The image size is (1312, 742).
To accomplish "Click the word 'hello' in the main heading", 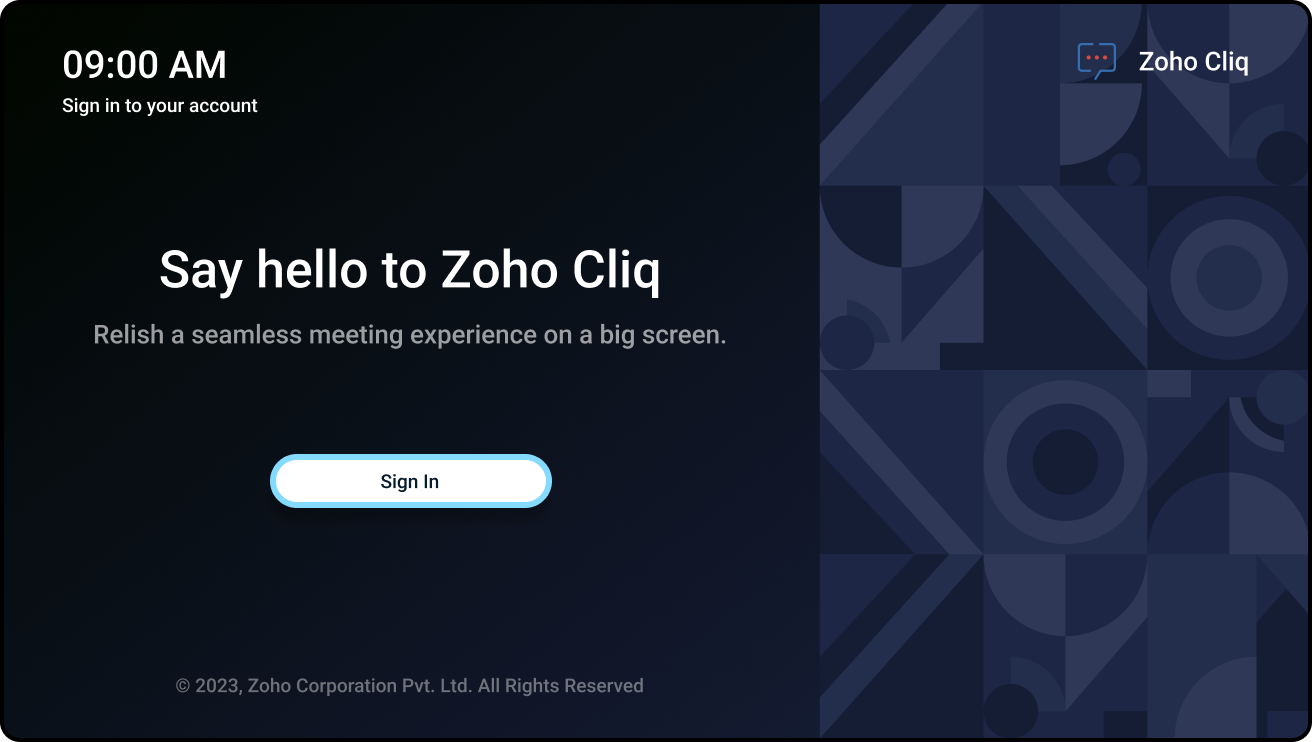I will [312, 270].
